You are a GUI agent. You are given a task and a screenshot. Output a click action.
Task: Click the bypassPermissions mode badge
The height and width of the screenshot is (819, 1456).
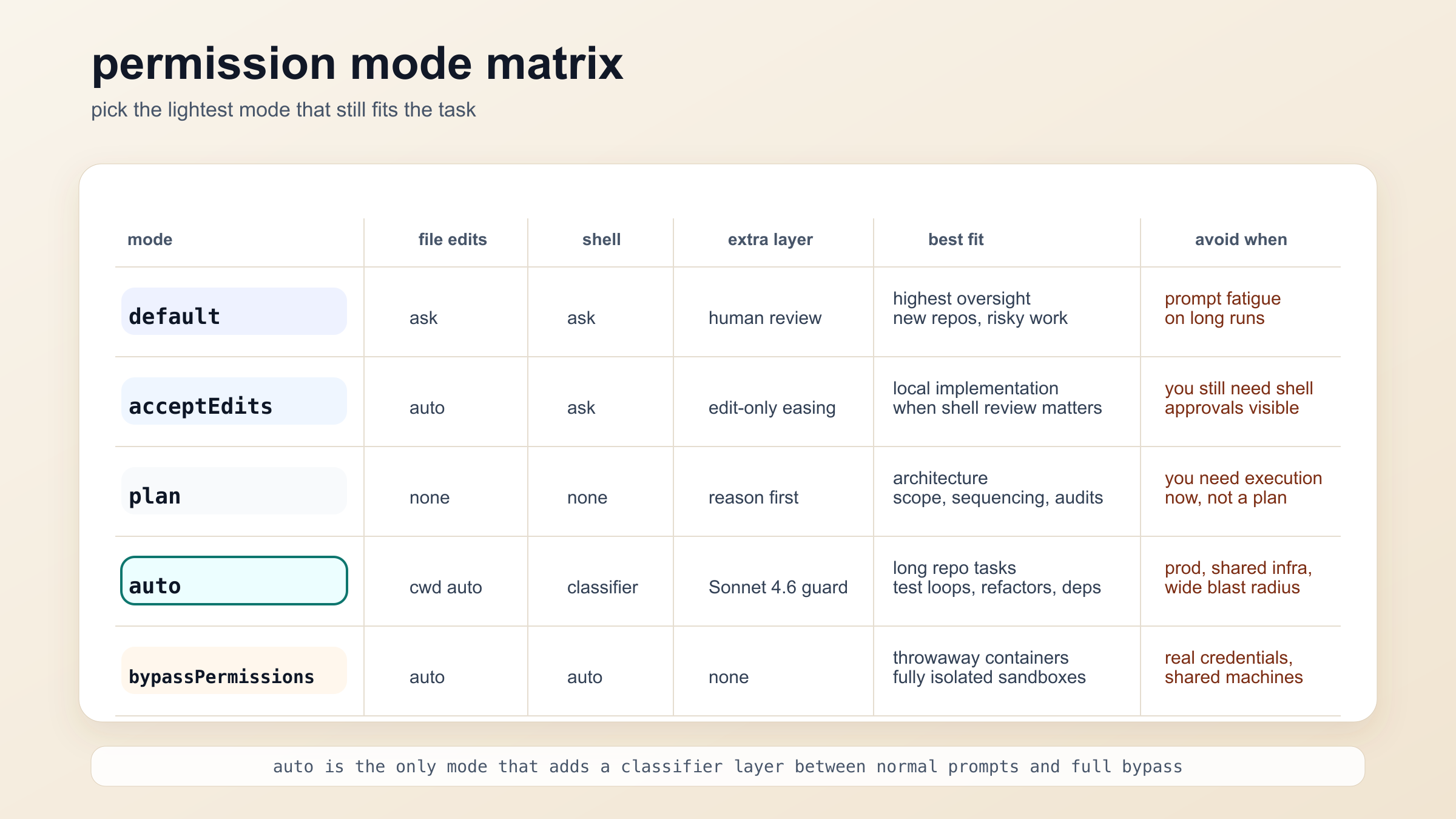(234, 671)
